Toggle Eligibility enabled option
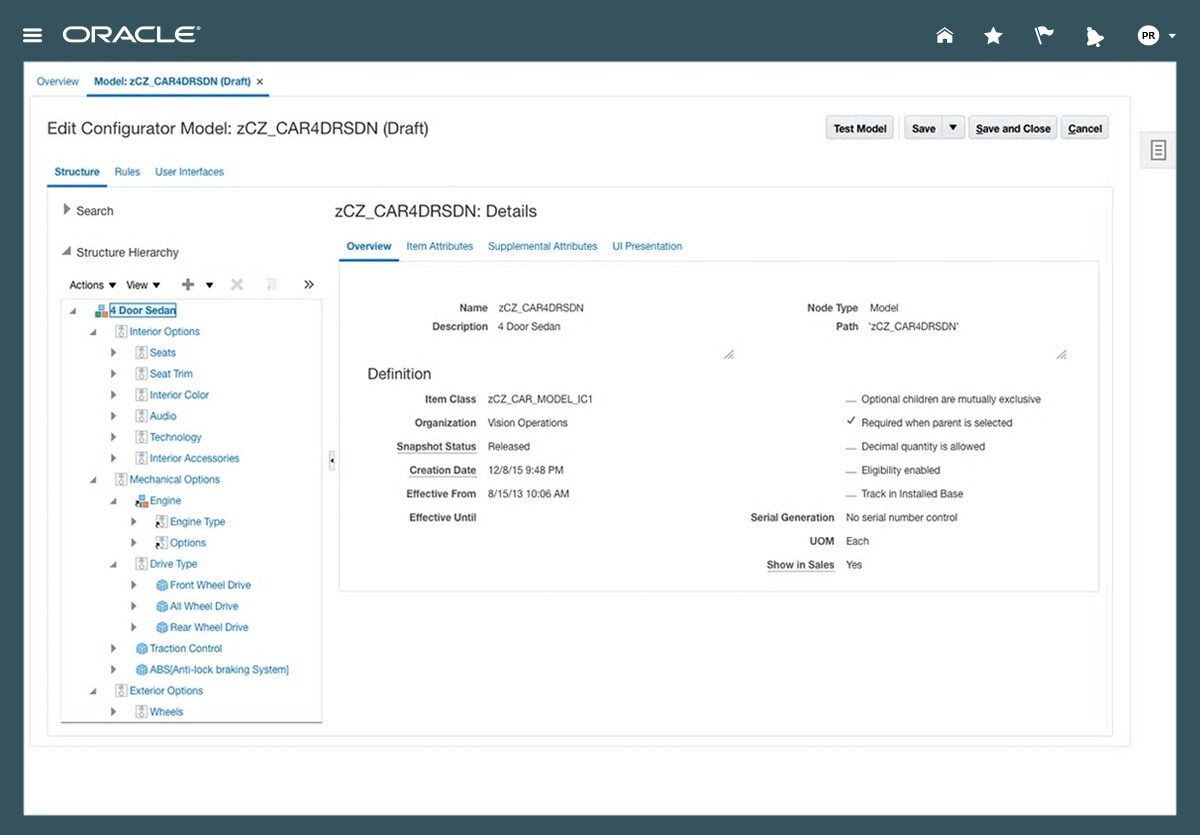The width and height of the screenshot is (1200, 835). pos(850,470)
